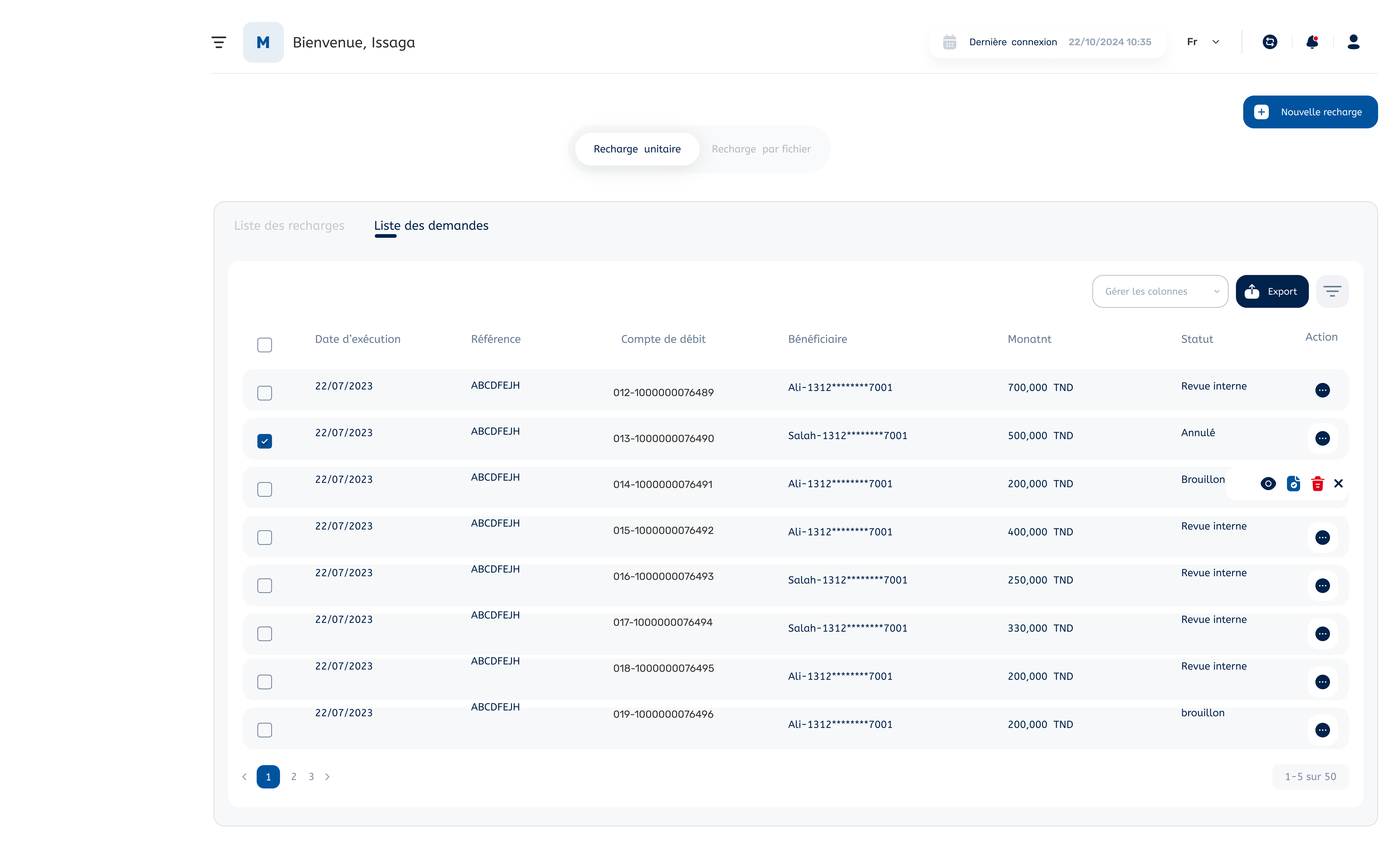Viewport: 1400px width, 849px height.
Task: Check the row 015-1000000076492 checkbox
Action: [265, 538]
